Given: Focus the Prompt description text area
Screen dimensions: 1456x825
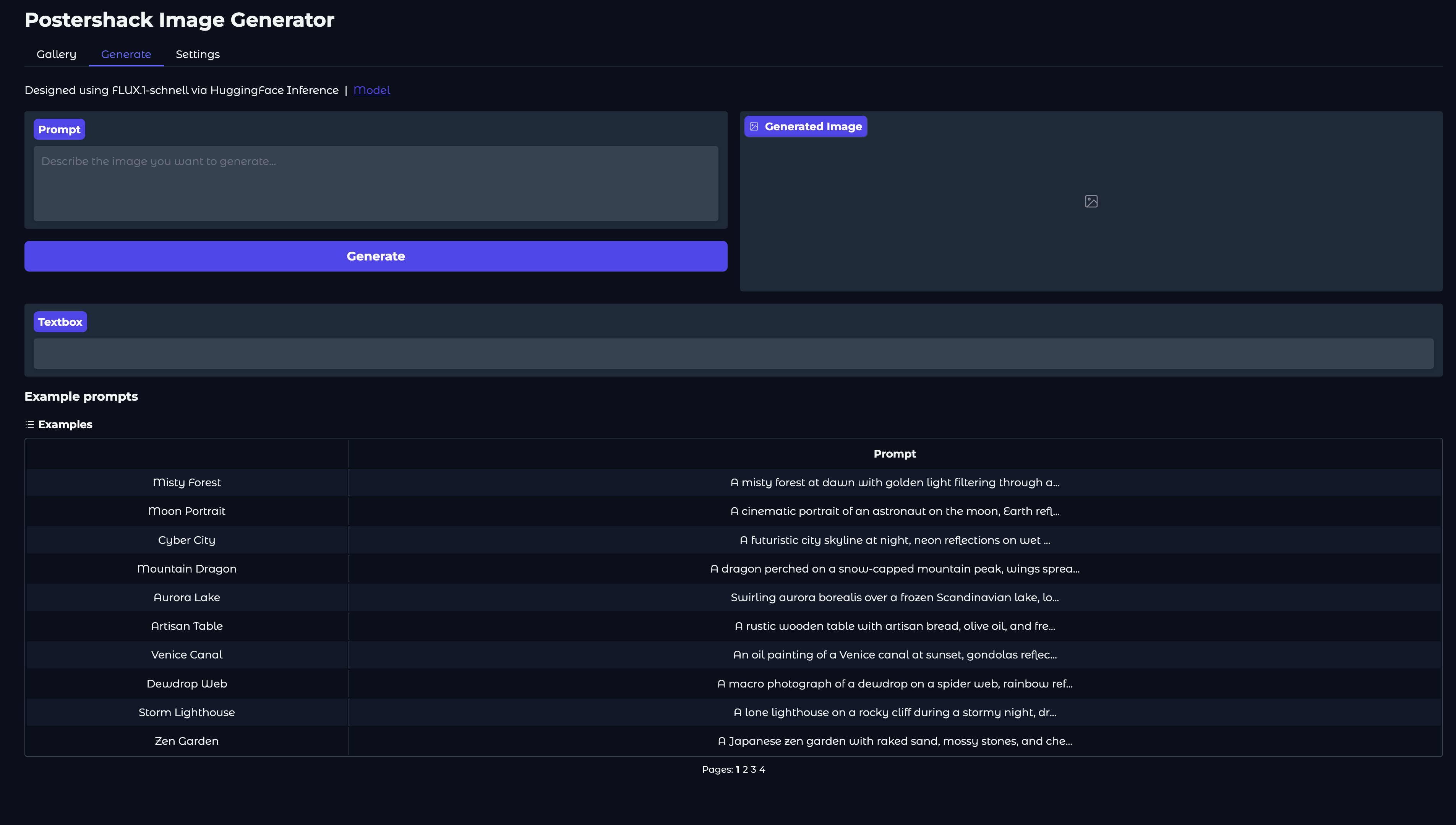Looking at the screenshot, I should (375, 183).
